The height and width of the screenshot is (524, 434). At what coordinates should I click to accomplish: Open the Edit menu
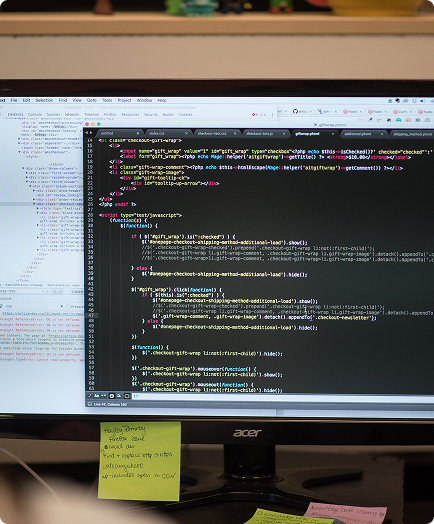pyautogui.click(x=26, y=100)
